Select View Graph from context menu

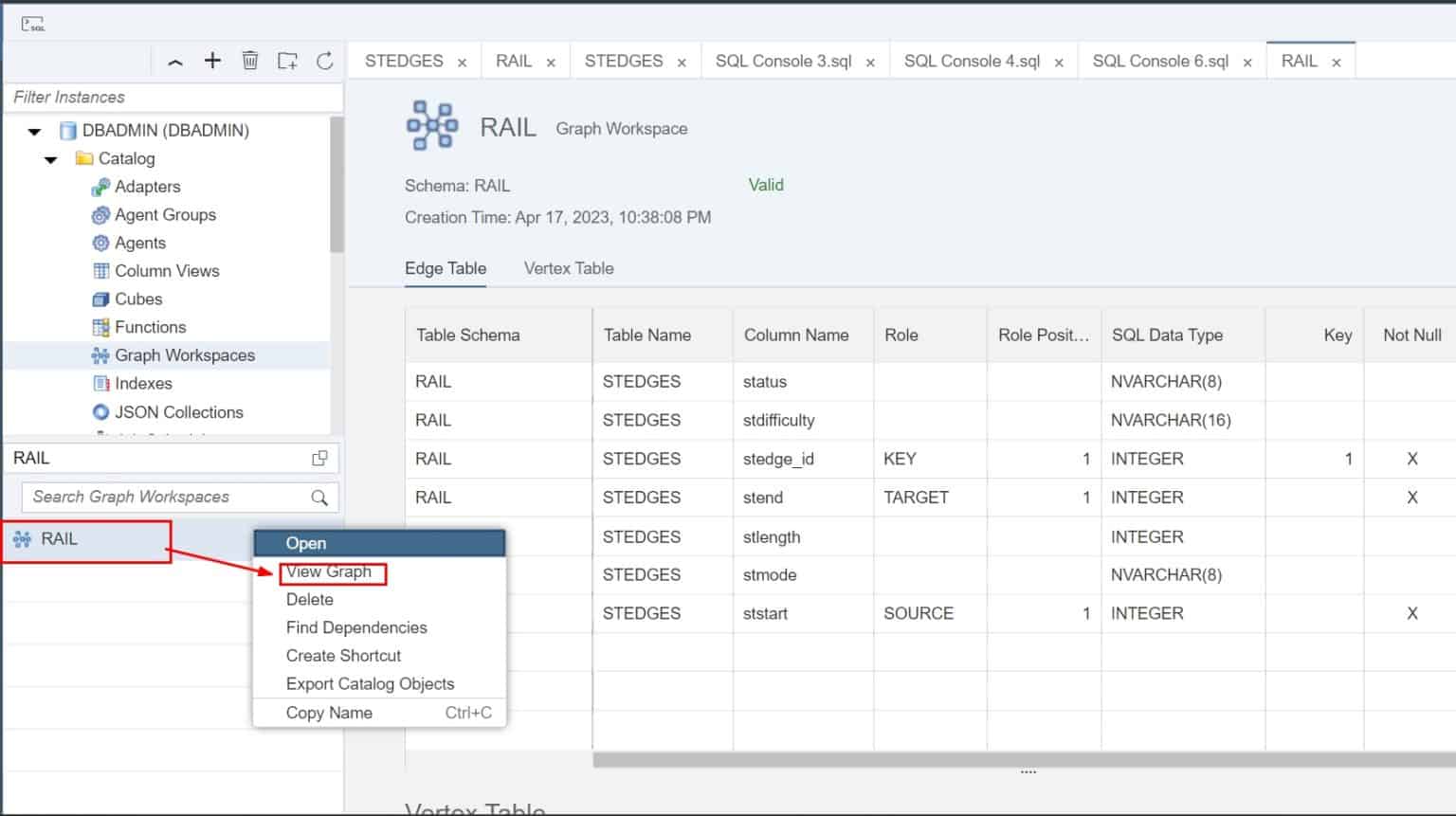tap(329, 571)
